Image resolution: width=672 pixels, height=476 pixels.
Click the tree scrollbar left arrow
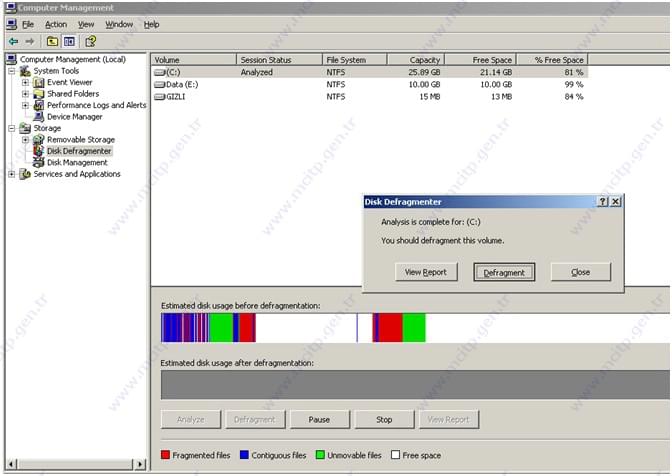12,464
